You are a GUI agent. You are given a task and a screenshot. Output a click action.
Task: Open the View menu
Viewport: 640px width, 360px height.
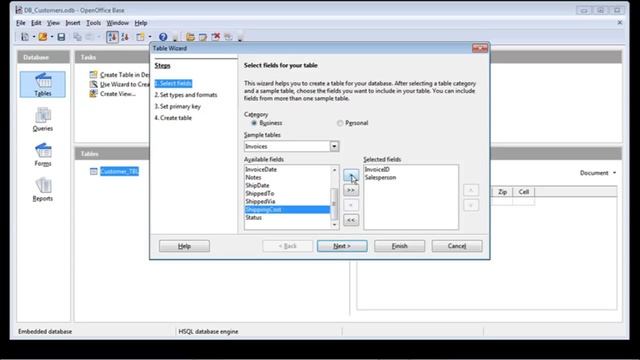pos(53,23)
